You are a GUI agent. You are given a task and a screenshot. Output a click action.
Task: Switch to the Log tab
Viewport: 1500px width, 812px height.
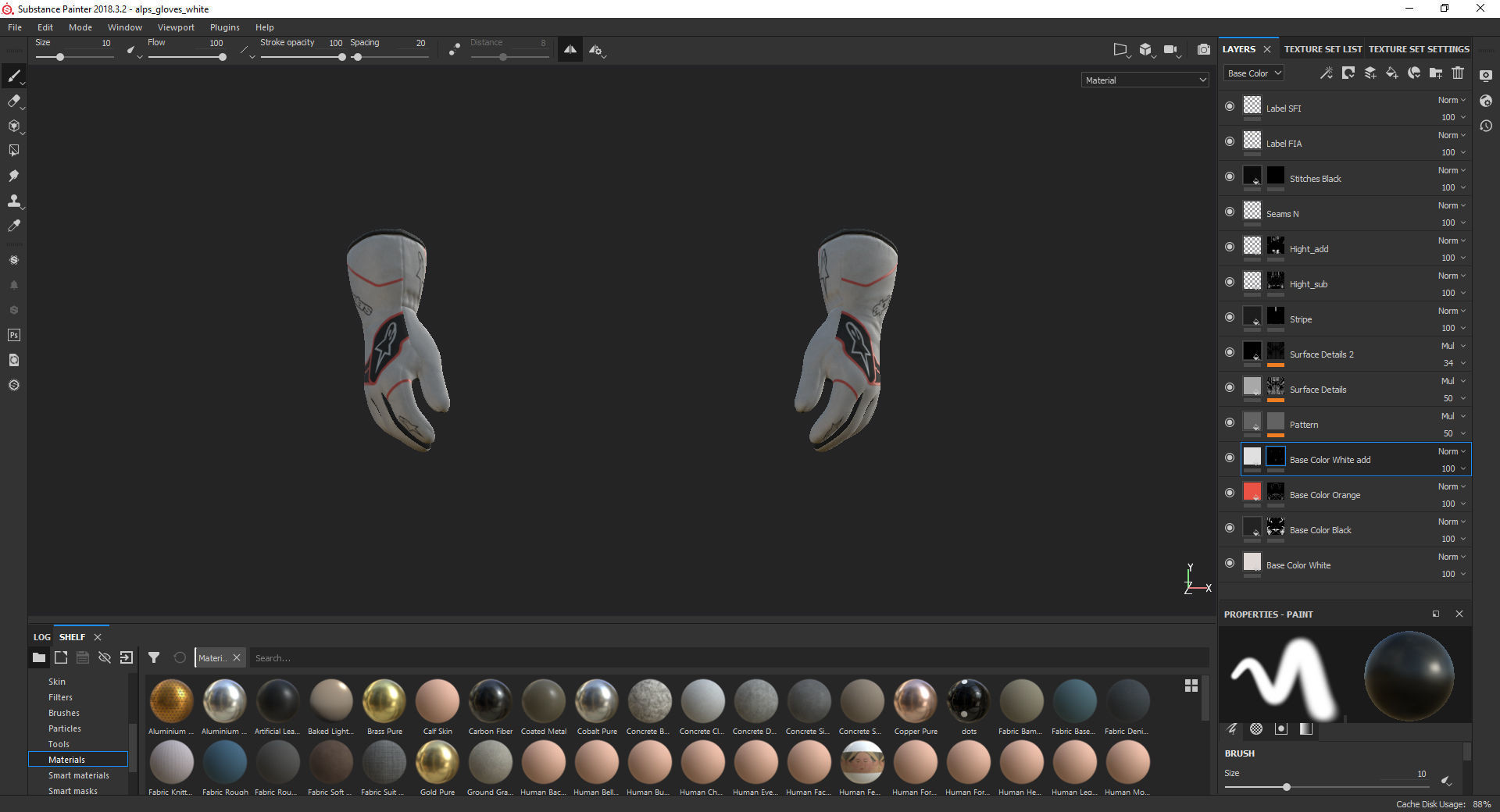42,637
